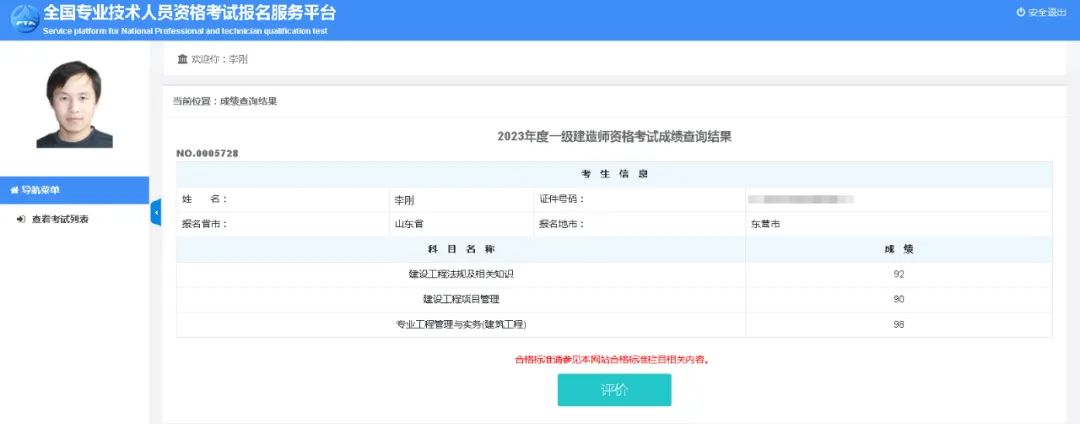1080x424 pixels.
Task: Click the 成绩 column header
Action: point(898,249)
